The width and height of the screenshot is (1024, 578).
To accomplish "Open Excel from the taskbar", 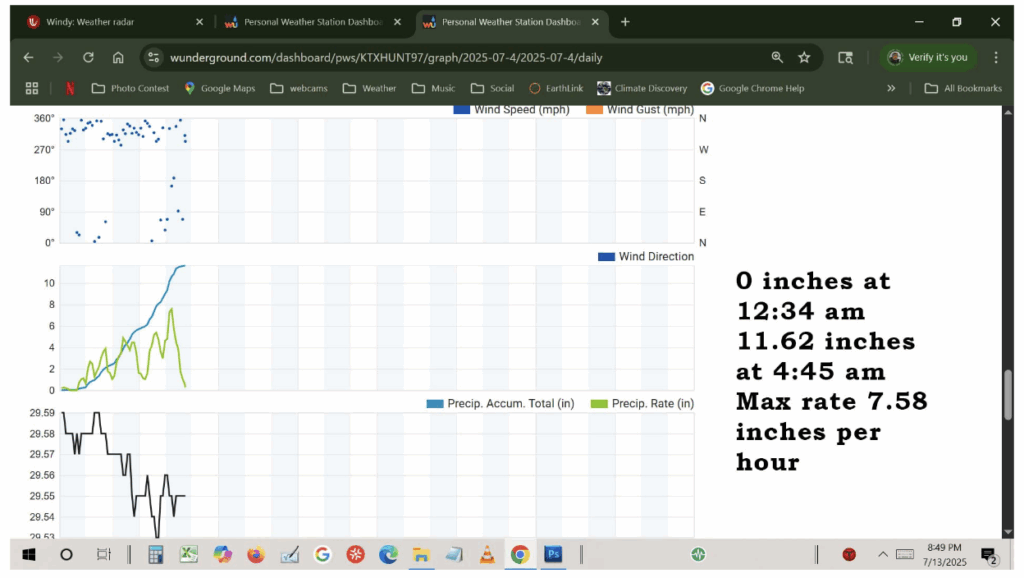I will pyautogui.click(x=188, y=554).
